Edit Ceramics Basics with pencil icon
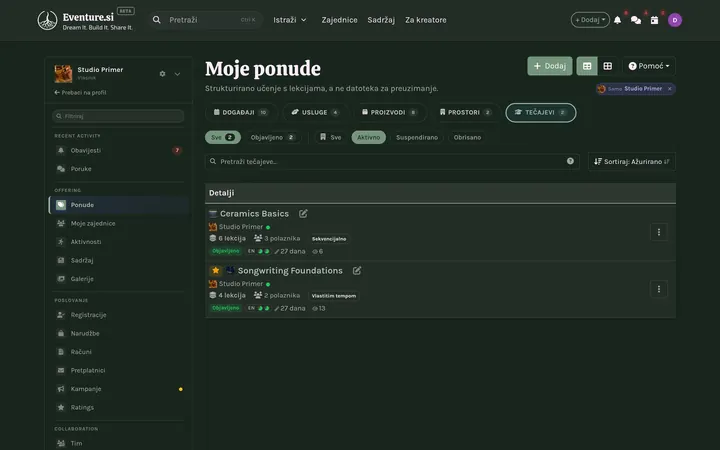The width and height of the screenshot is (720, 450). coord(303,214)
